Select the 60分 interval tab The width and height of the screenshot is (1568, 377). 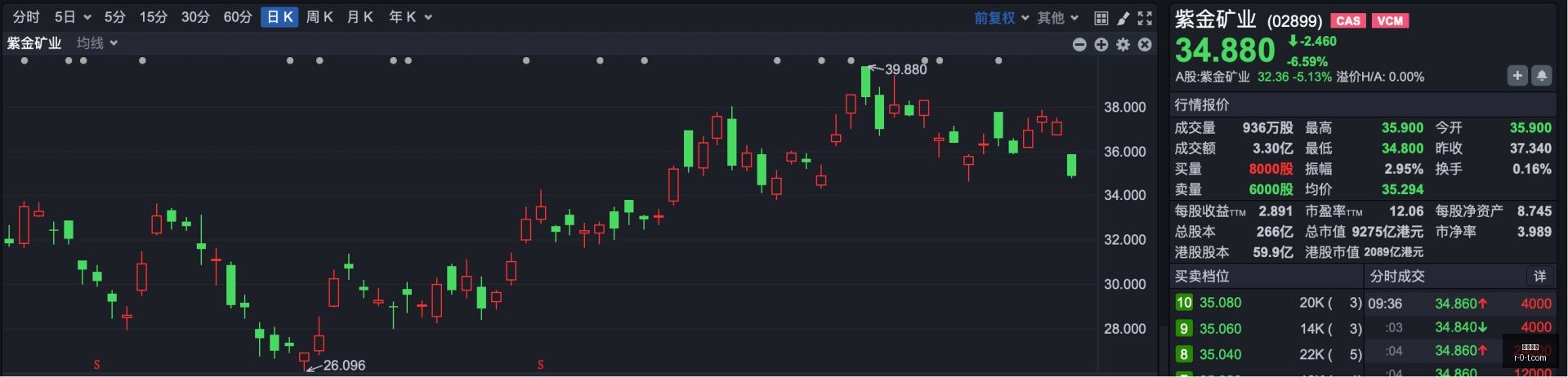[x=238, y=17]
